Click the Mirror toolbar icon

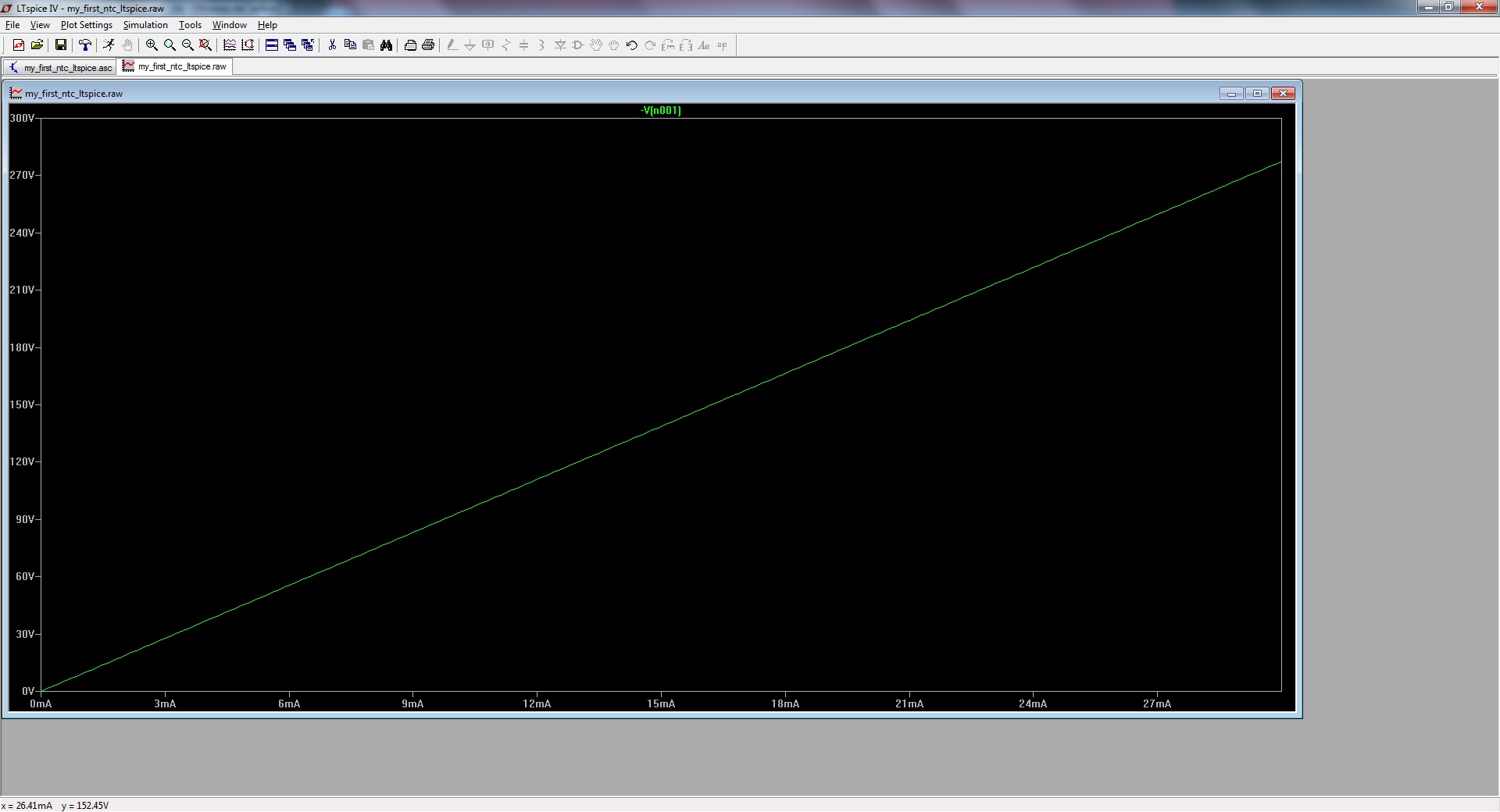point(686,45)
